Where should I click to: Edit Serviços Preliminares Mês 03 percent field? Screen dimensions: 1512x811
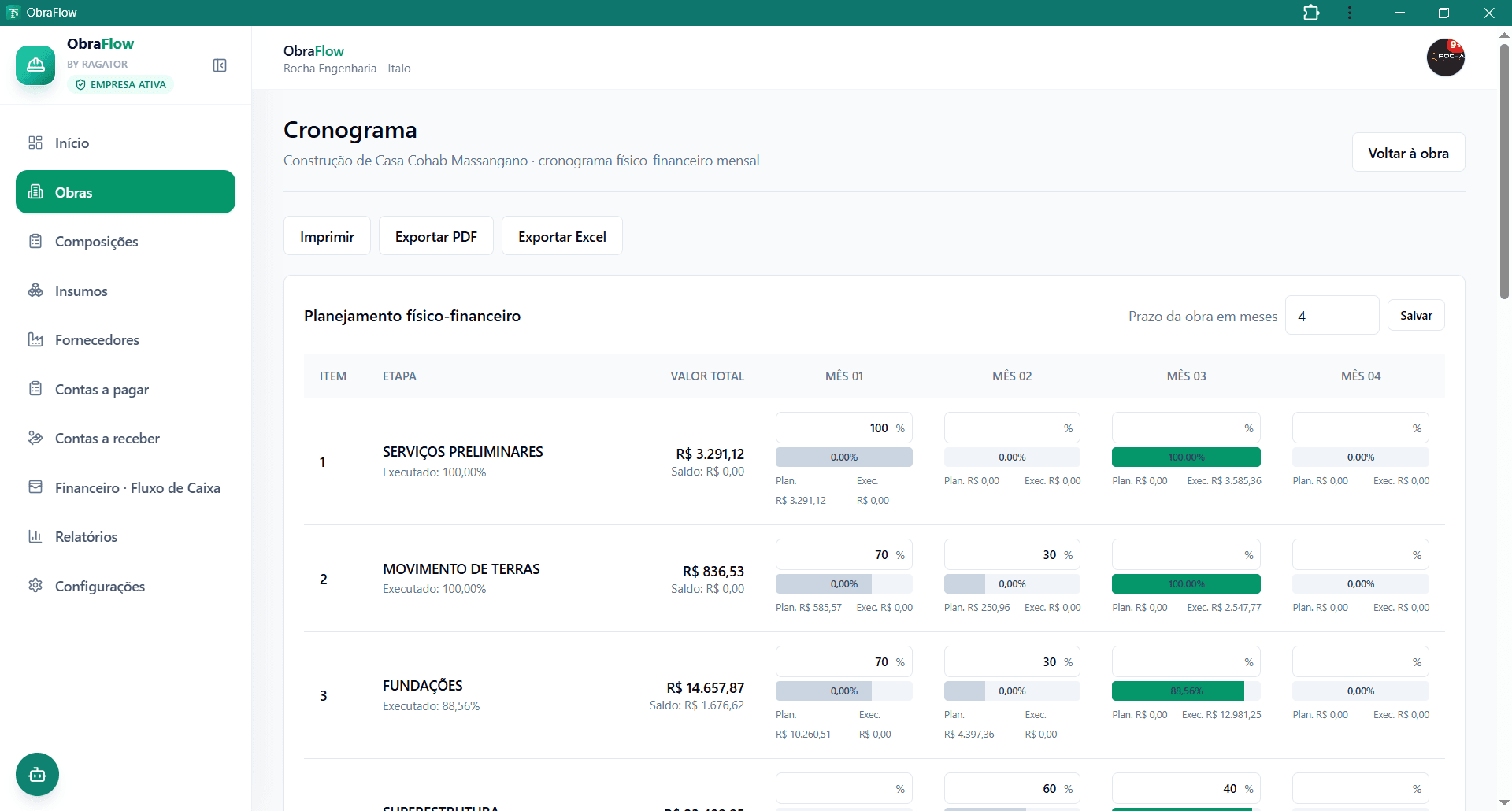[1186, 428]
